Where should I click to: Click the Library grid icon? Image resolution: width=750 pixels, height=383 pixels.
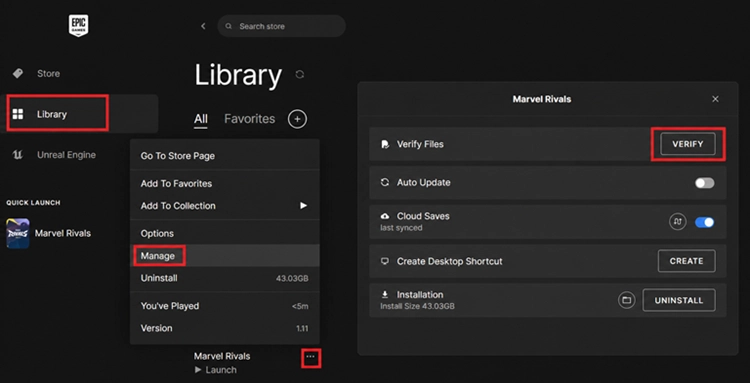tap(18, 114)
